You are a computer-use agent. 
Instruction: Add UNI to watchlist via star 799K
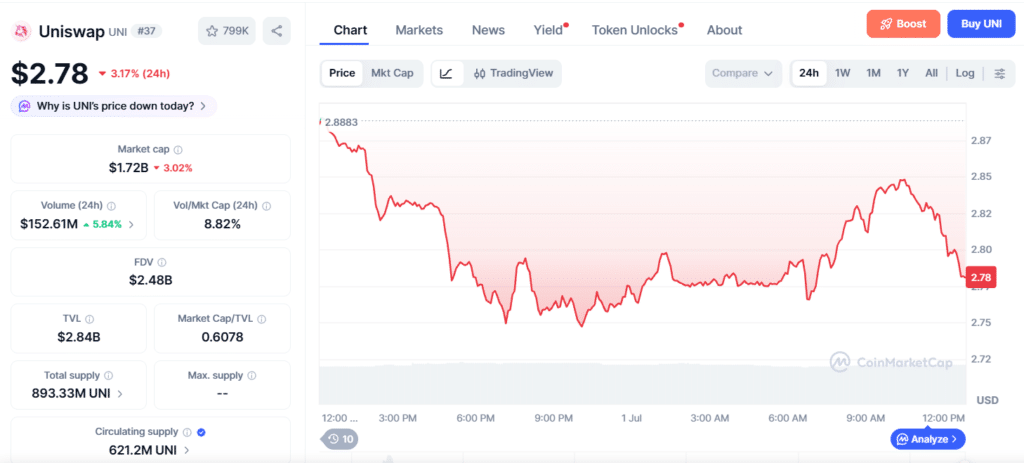[227, 31]
